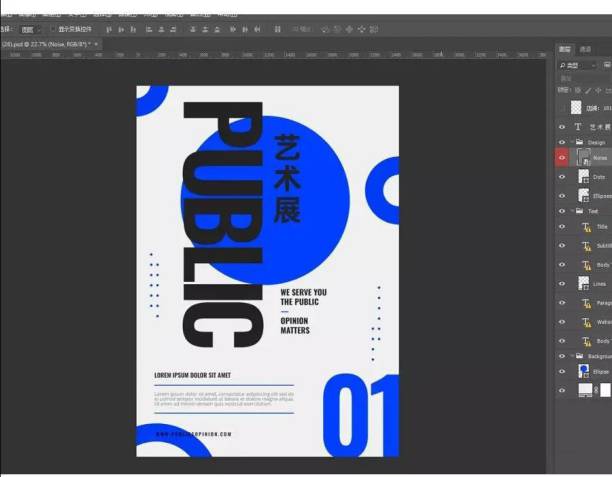This screenshot has width=612, height=477.
Task: Toggle the show transform controls checkbox
Action: 52,29
